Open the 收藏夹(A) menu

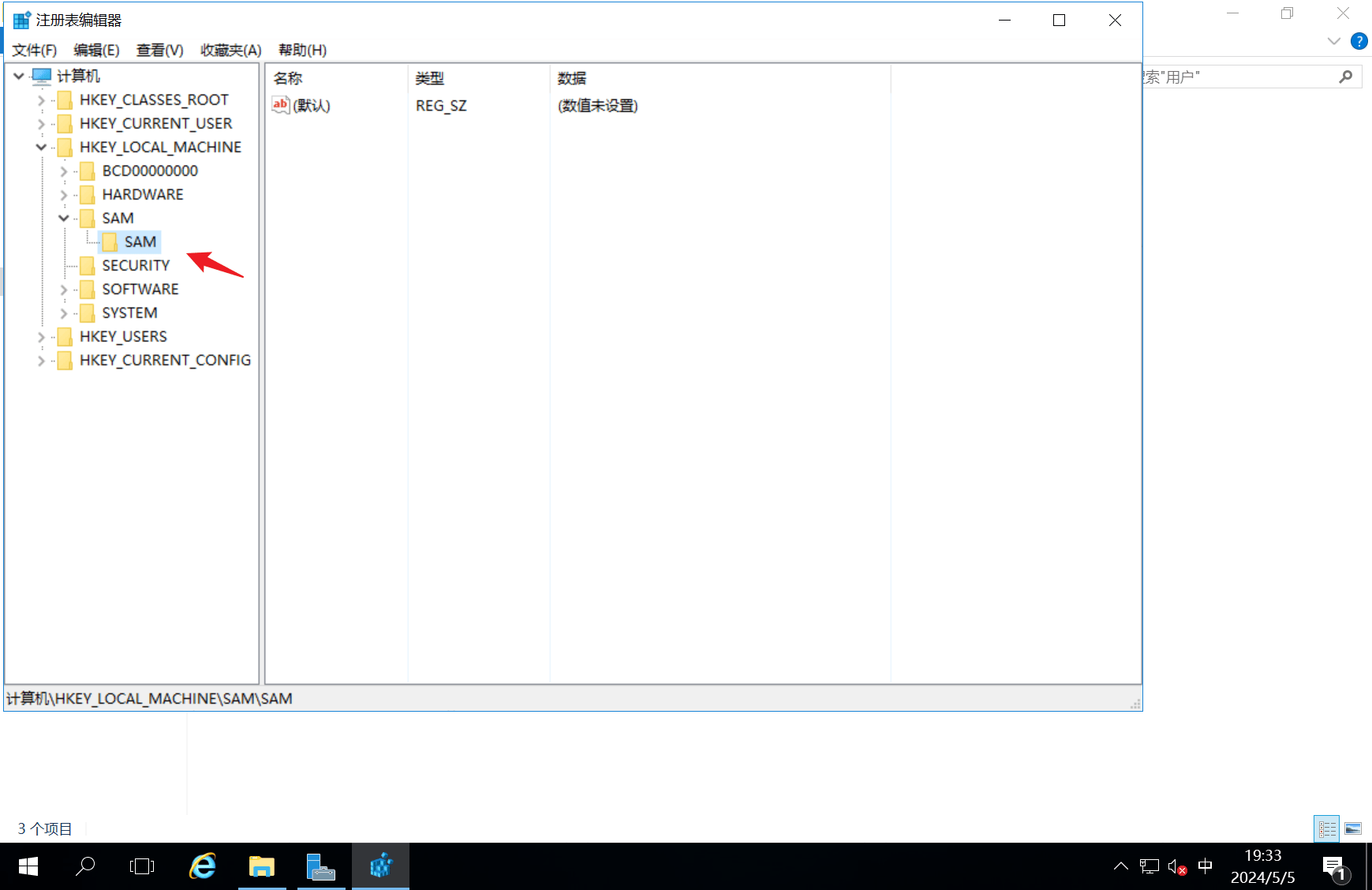(230, 50)
